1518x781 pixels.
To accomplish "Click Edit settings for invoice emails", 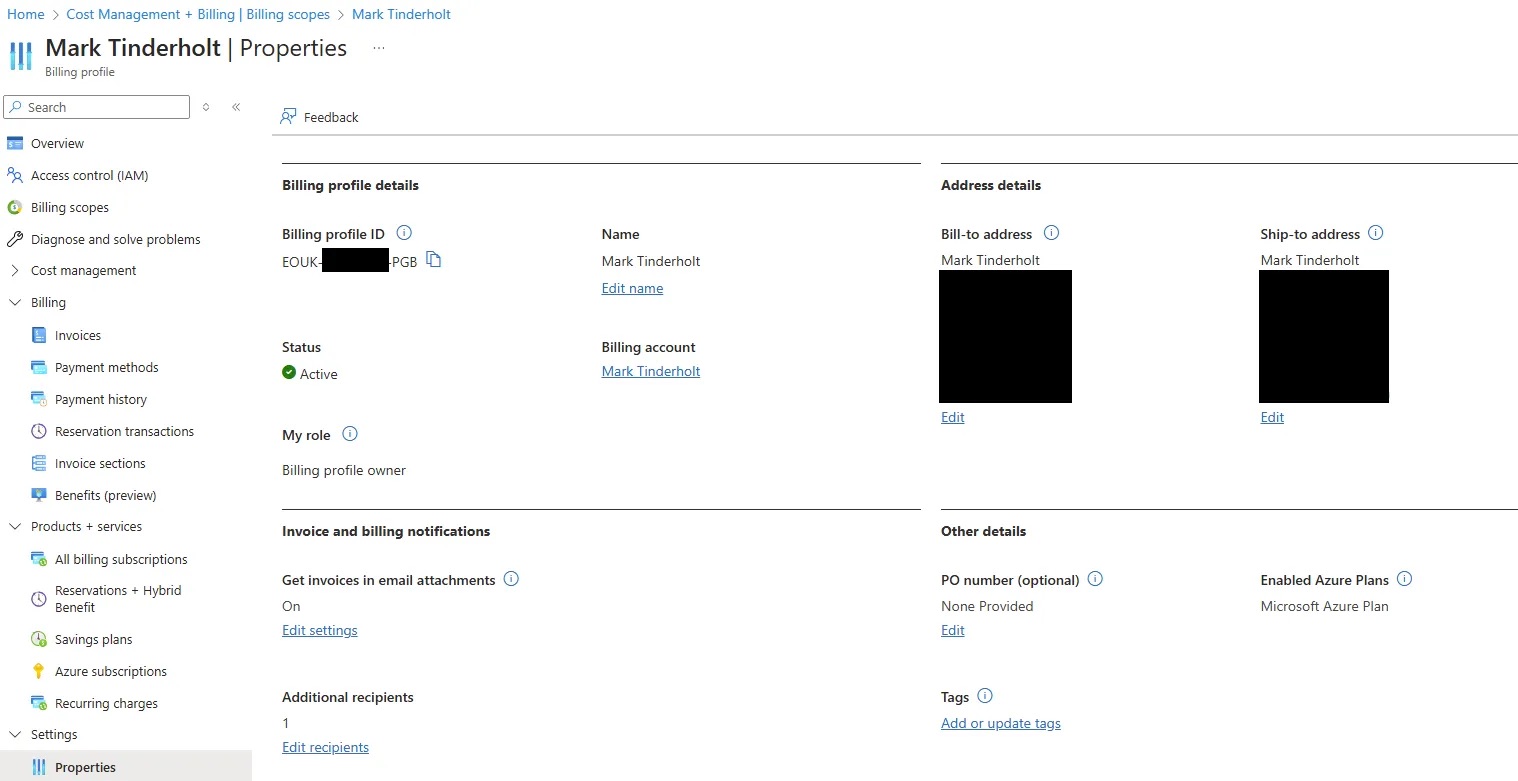I will click(320, 630).
